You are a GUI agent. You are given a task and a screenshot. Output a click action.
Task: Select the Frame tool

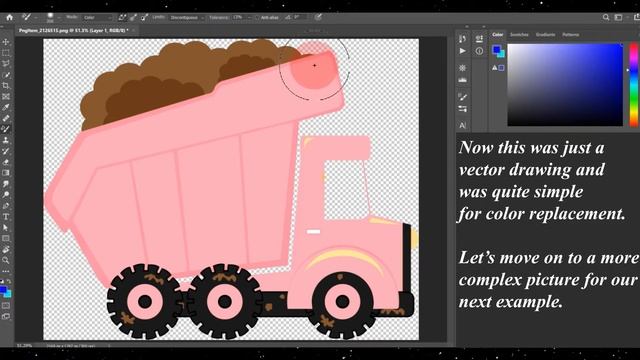(x=6, y=97)
